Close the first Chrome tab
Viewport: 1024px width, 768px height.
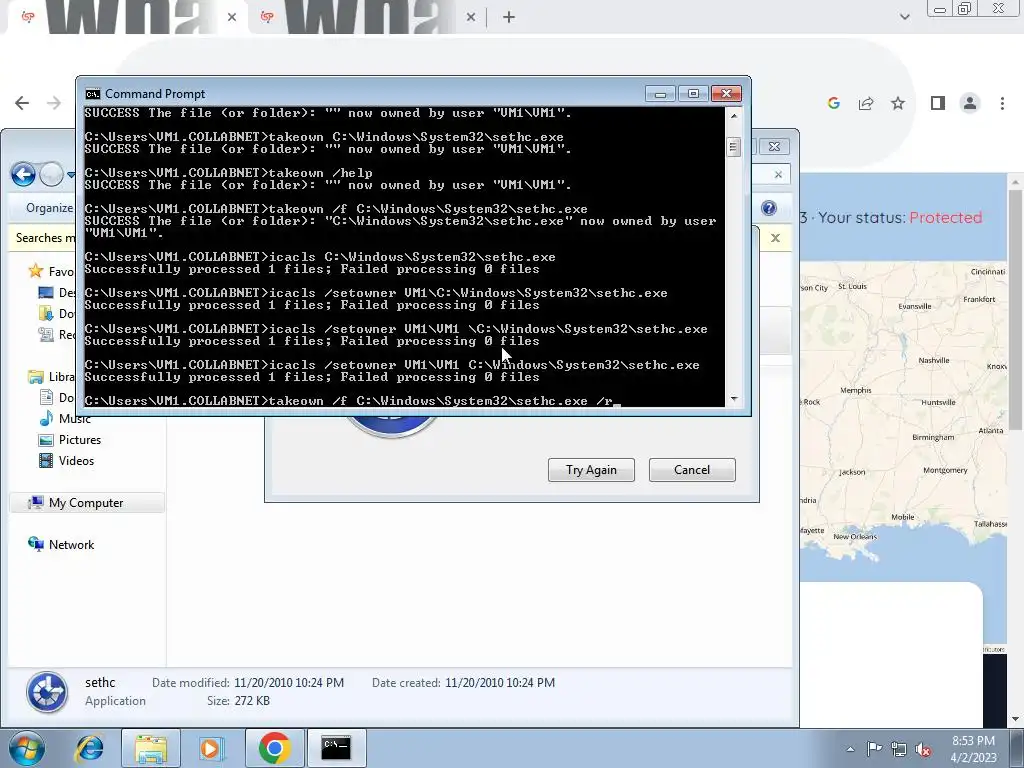point(232,18)
